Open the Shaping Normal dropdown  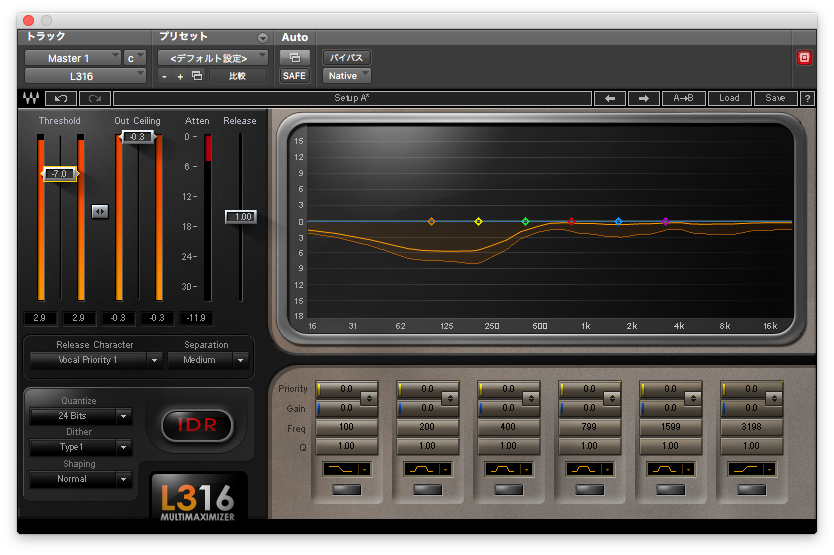[x=80, y=479]
